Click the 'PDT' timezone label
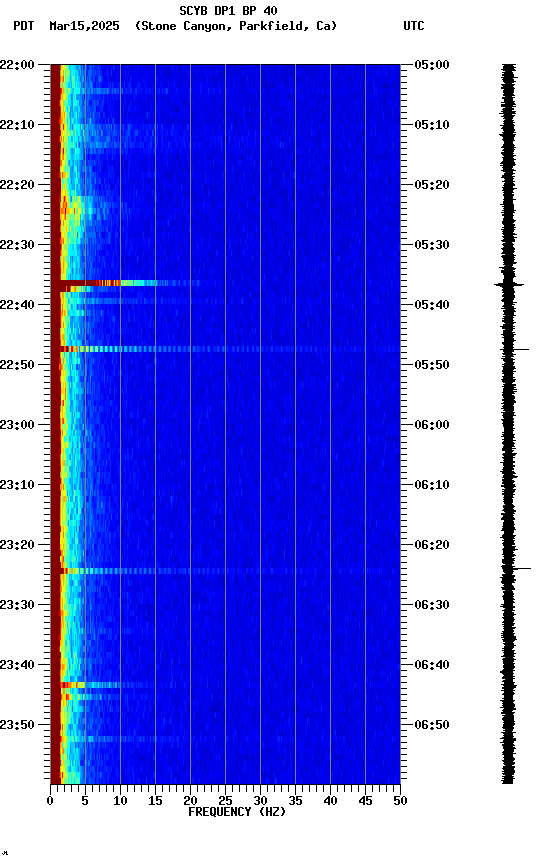 (24, 26)
